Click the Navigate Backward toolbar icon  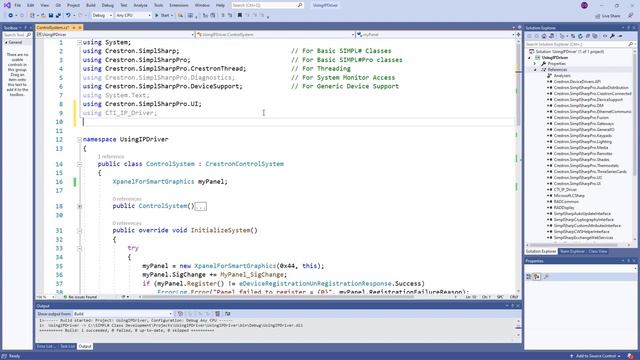pyautogui.click(x=11, y=16)
